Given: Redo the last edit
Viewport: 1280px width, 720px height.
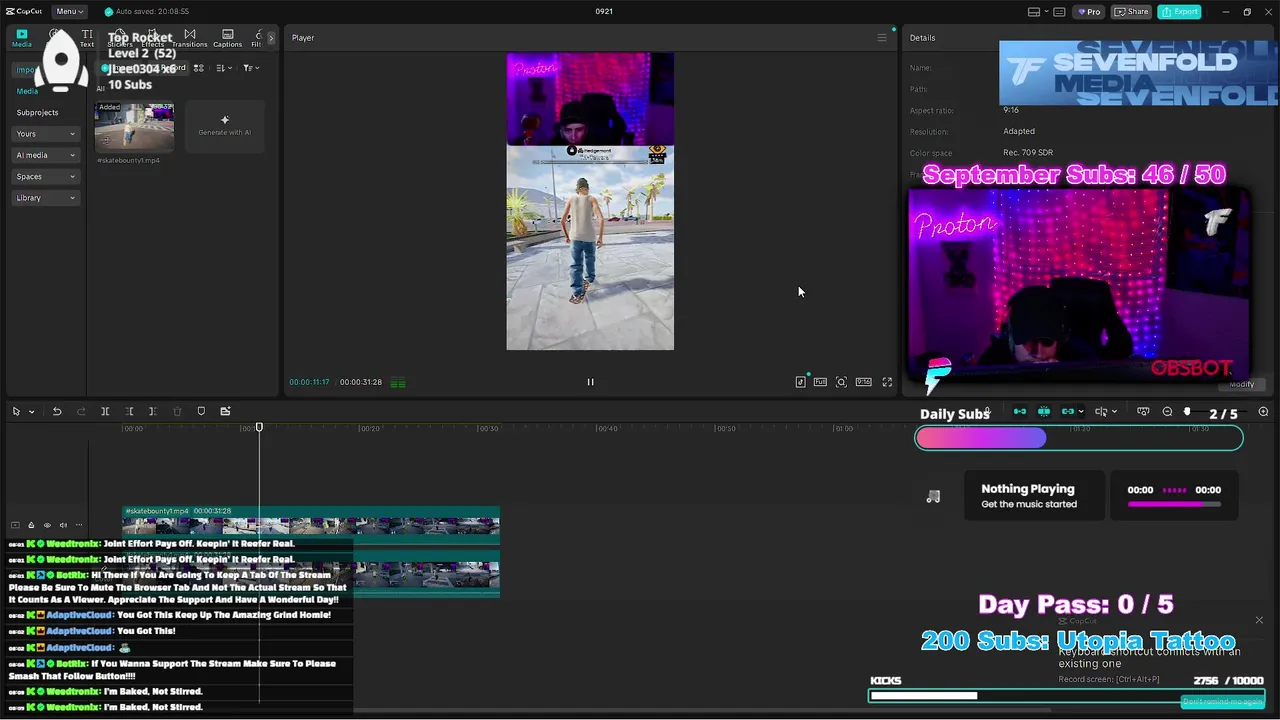Looking at the screenshot, I should (81, 412).
